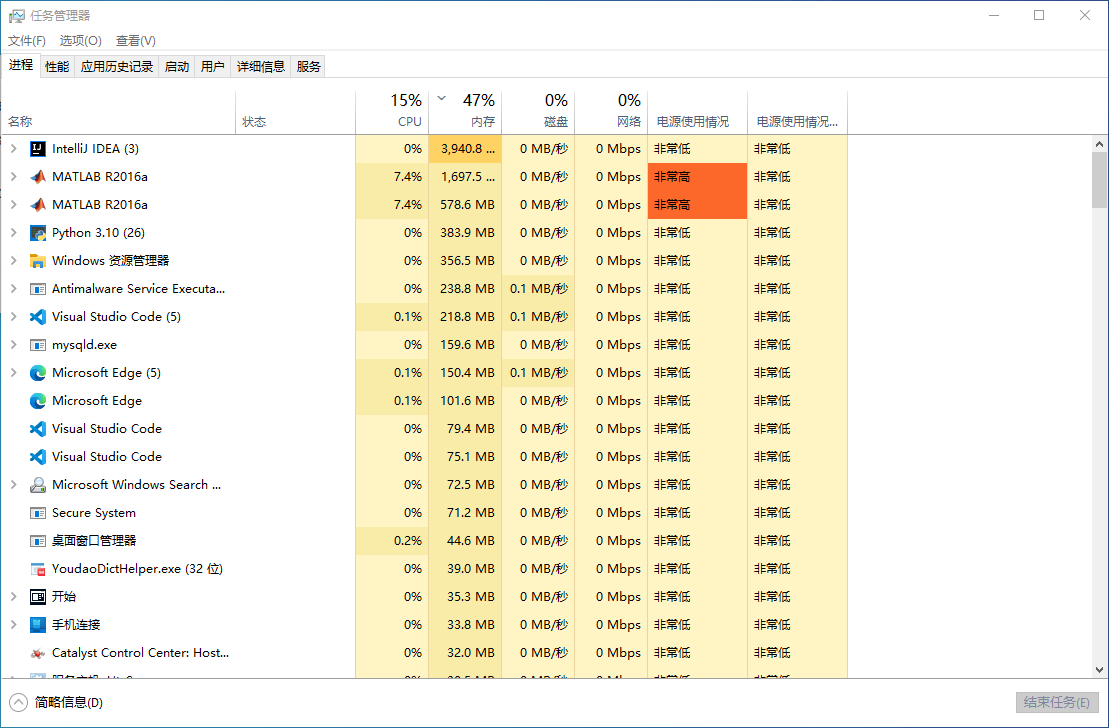Click the mysqld.exe process icon
1109x728 pixels.
point(37,345)
